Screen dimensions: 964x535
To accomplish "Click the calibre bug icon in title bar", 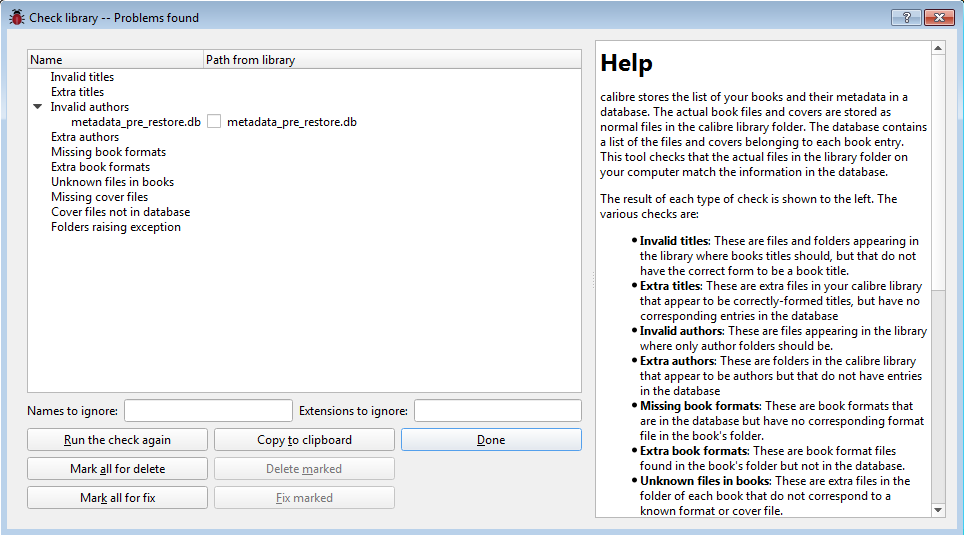I will tap(17, 17).
